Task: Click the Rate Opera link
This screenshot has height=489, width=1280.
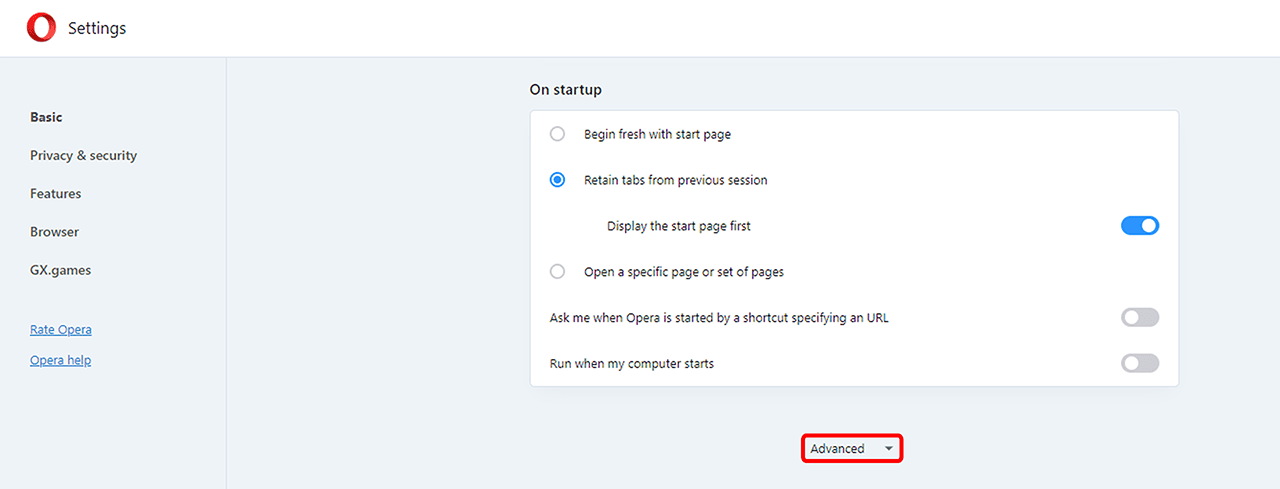Action: pos(60,329)
